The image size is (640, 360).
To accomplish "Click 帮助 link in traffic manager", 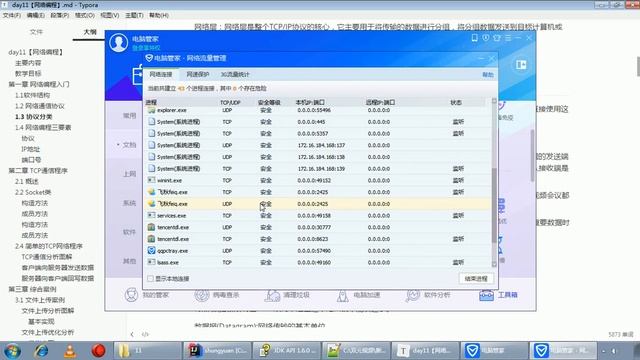I will (x=488, y=75).
